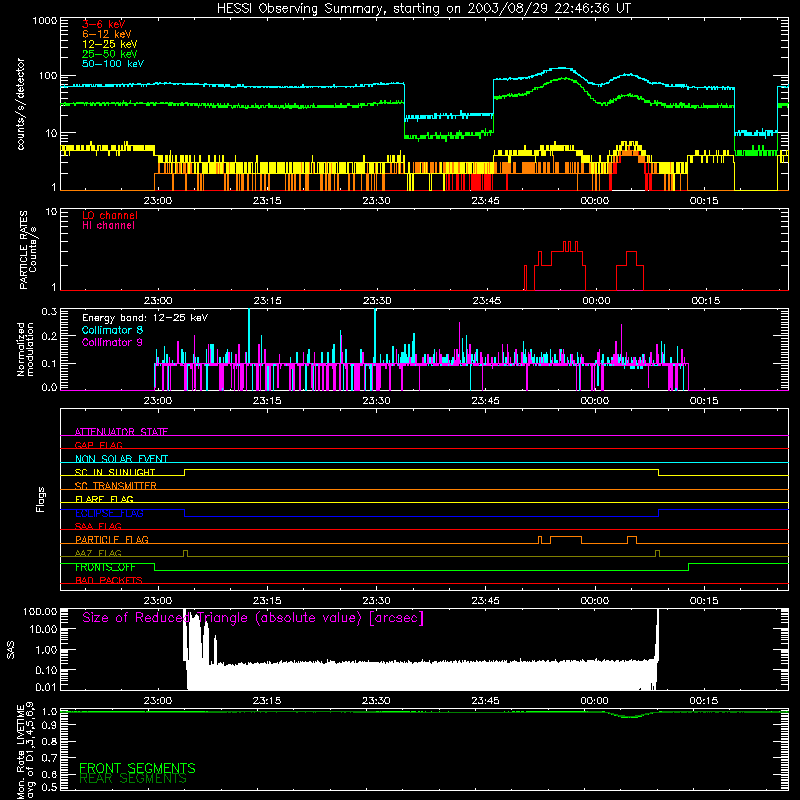Click the '23:30' time label under counts panel
Viewport: 800px width, 800px height.
point(377,201)
